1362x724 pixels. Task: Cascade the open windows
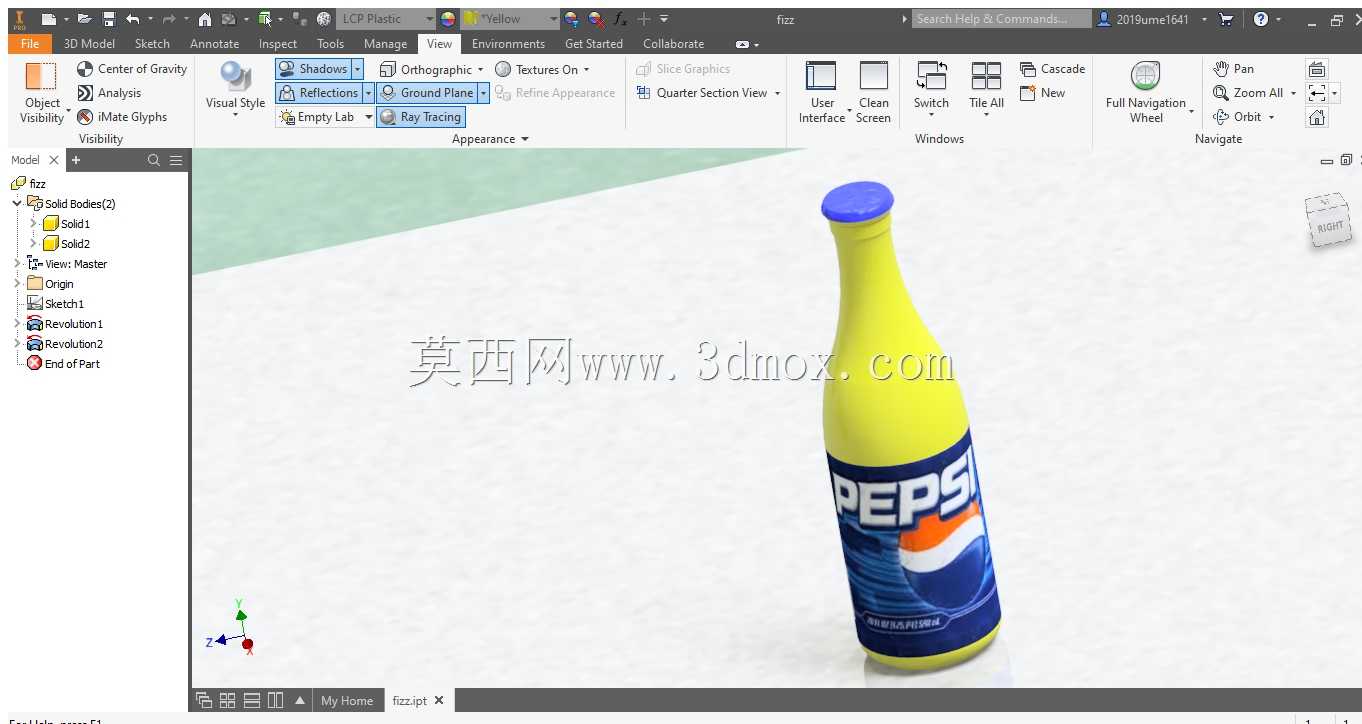tap(1052, 69)
